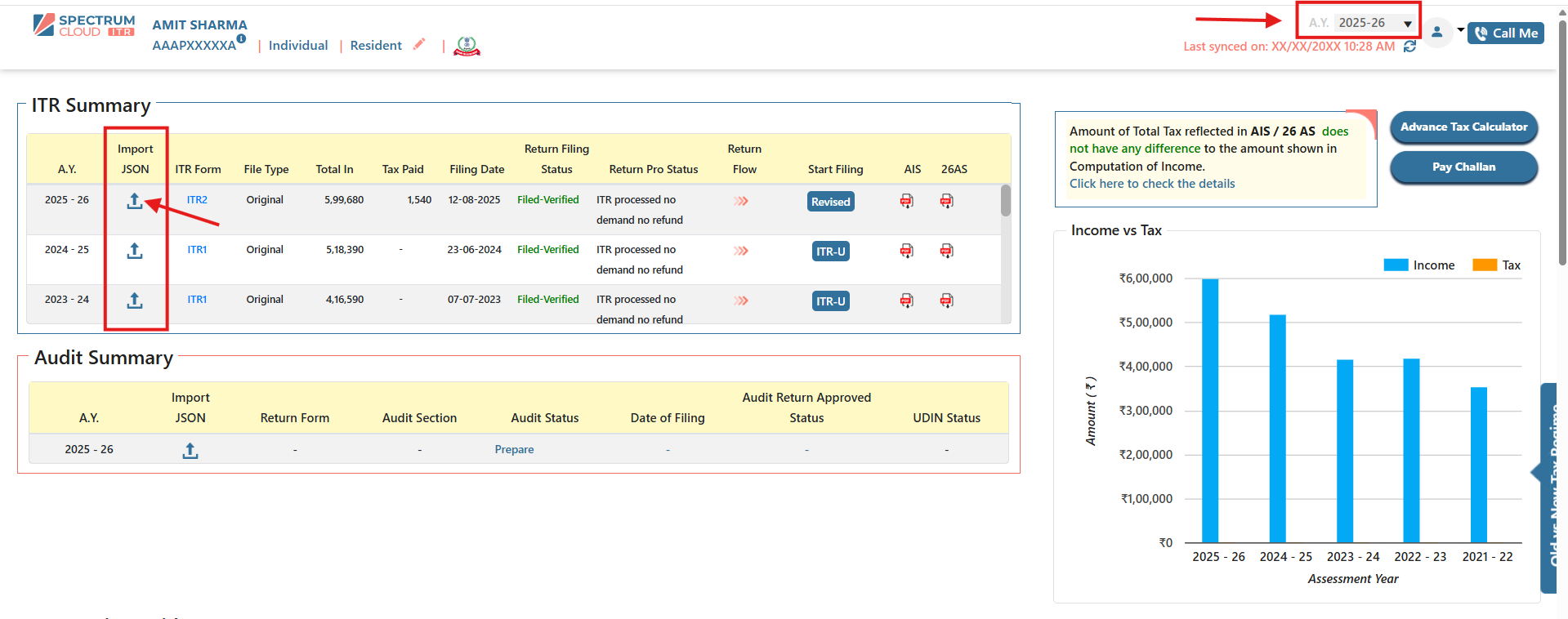Expand the user profile menu arrow
This screenshot has height=619, width=1568.
point(1460,30)
